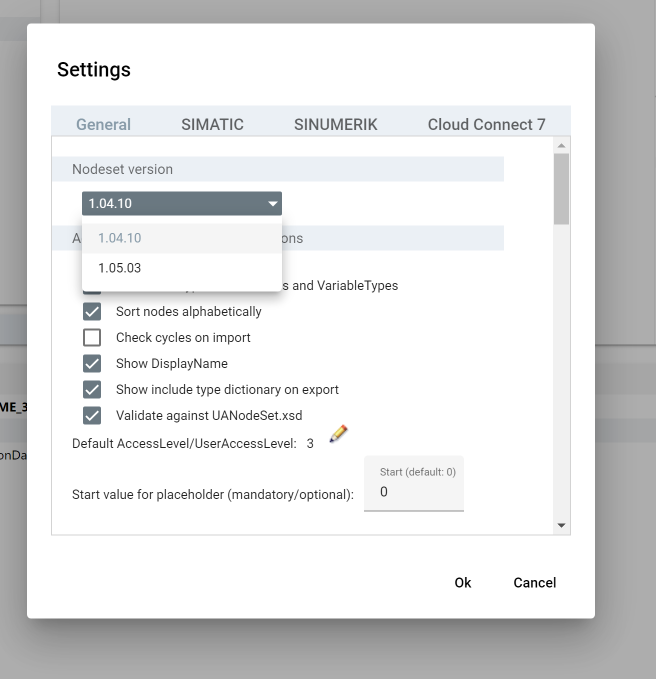The height and width of the screenshot is (679, 656).
Task: Go to the Cloud Connect 7 tab
Action: point(486,125)
